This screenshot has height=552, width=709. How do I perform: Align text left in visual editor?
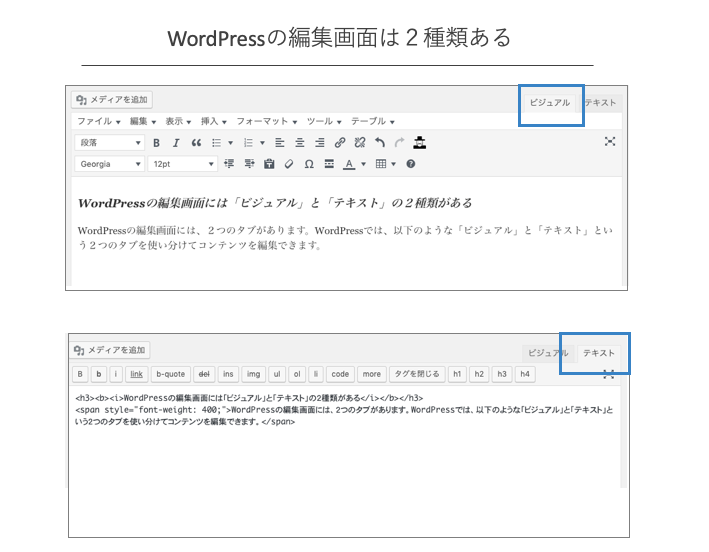coord(280,143)
